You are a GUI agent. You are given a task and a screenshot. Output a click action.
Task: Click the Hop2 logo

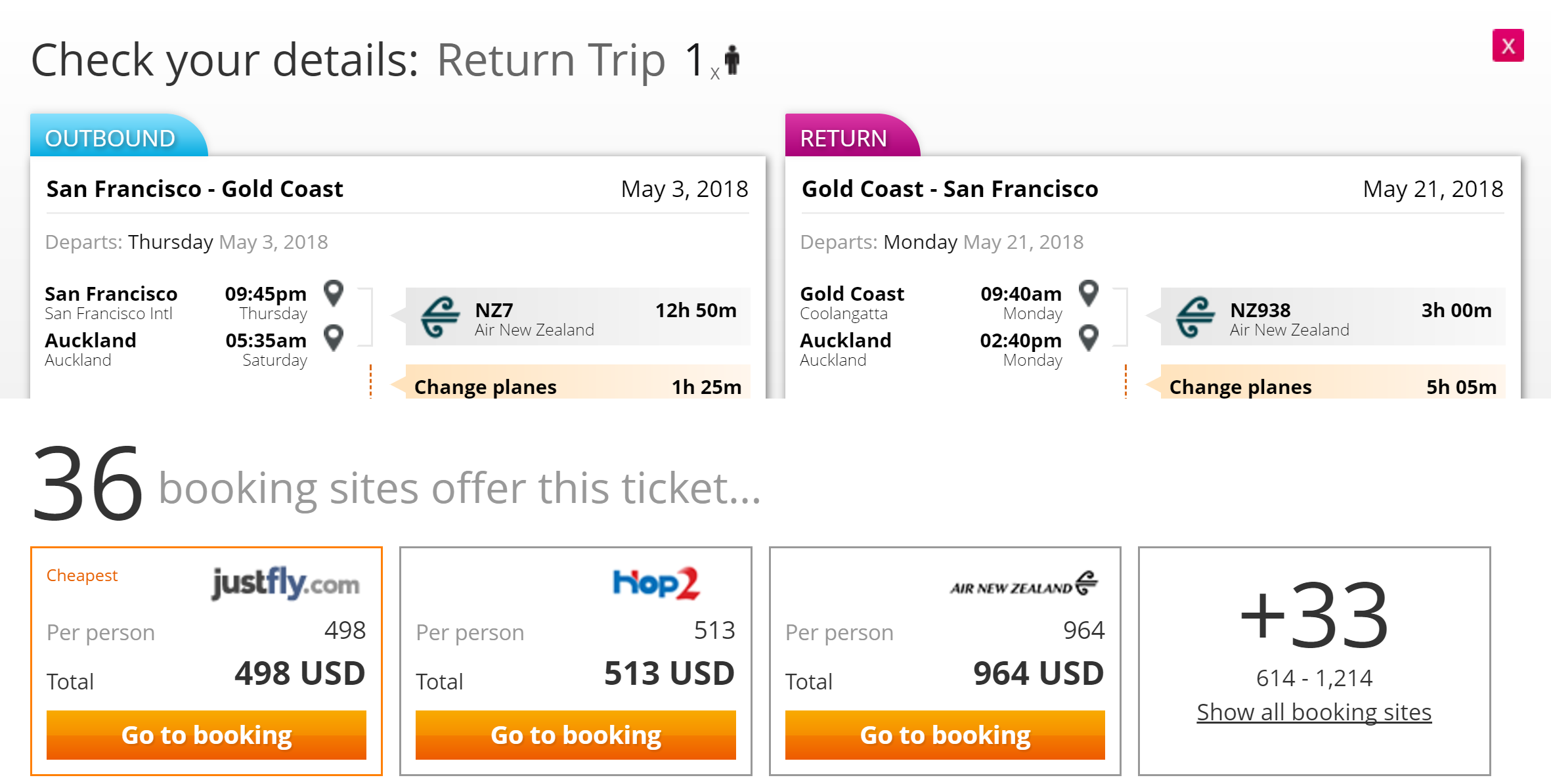[x=655, y=583]
